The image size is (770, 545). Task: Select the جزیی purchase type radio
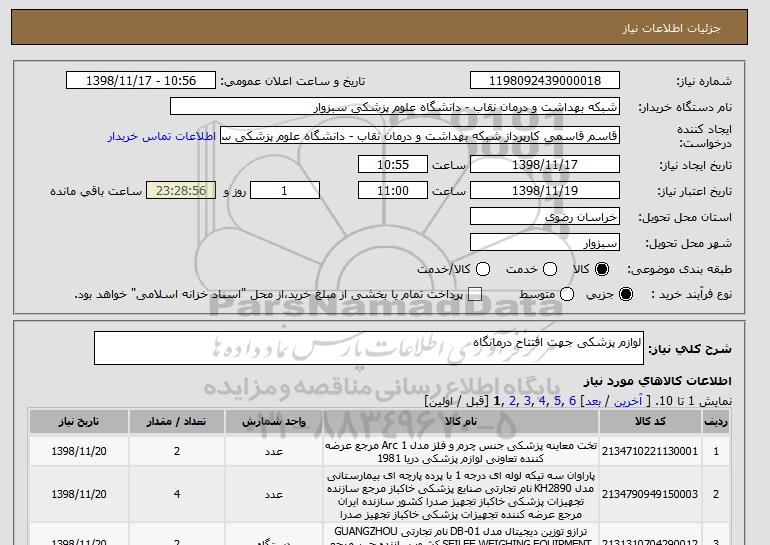[x=626, y=294]
